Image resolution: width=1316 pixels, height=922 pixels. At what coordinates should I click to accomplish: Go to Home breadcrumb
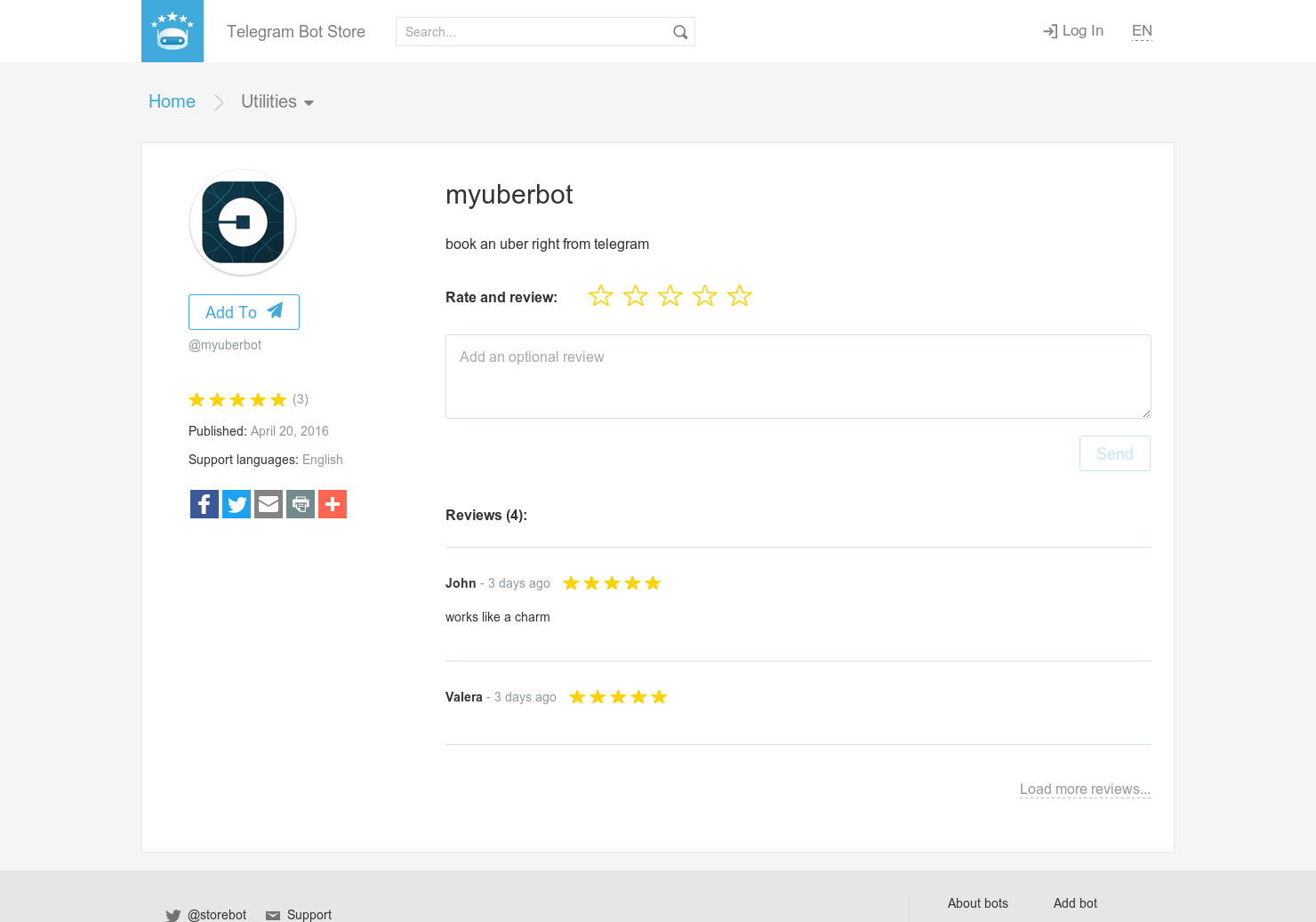click(172, 101)
